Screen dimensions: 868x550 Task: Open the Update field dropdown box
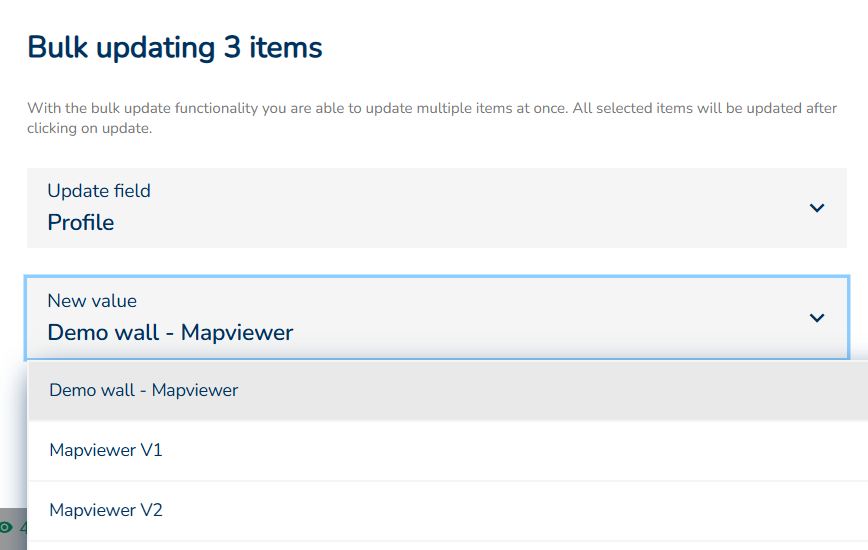tap(436, 208)
